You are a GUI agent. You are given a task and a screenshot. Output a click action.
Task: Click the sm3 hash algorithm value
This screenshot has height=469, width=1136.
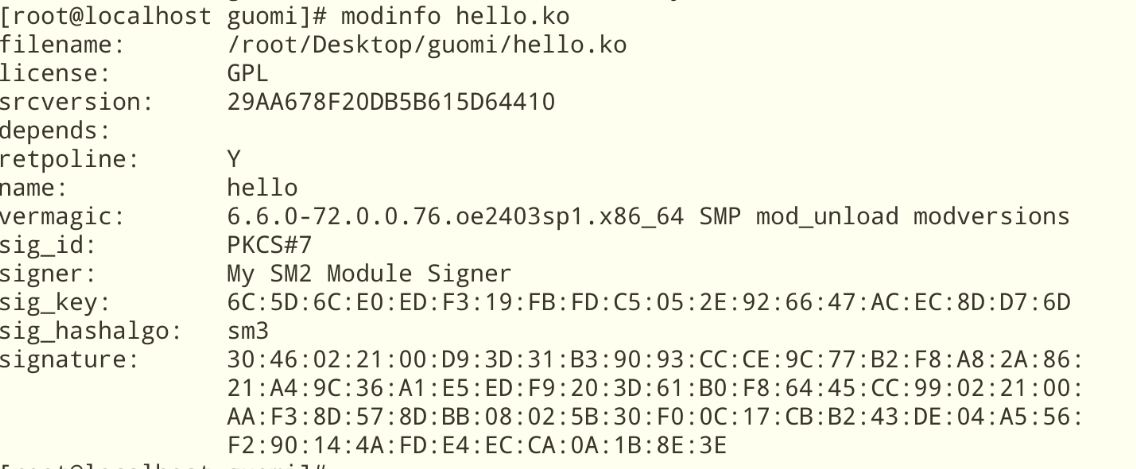[245, 326]
